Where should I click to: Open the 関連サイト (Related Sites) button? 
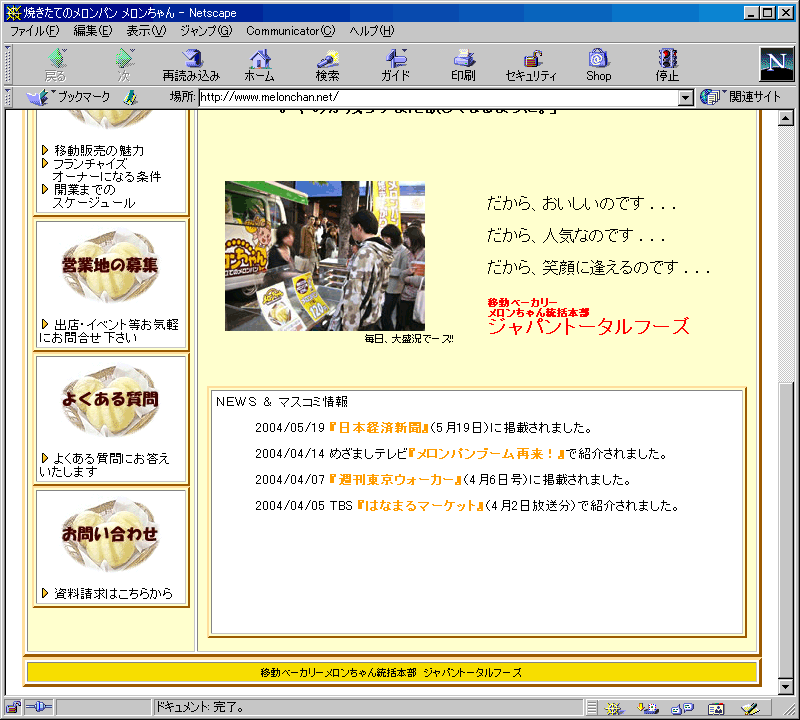coord(740,96)
